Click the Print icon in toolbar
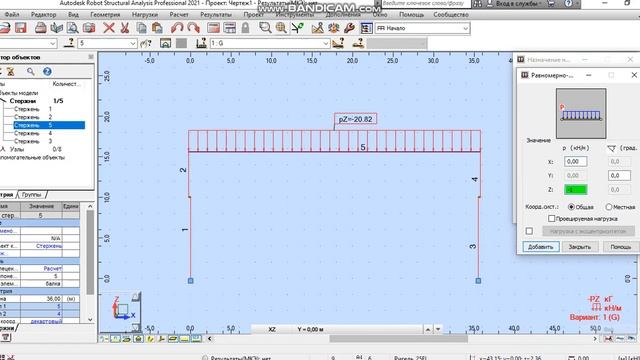Viewport: 640px width, 360px height. (40, 28)
